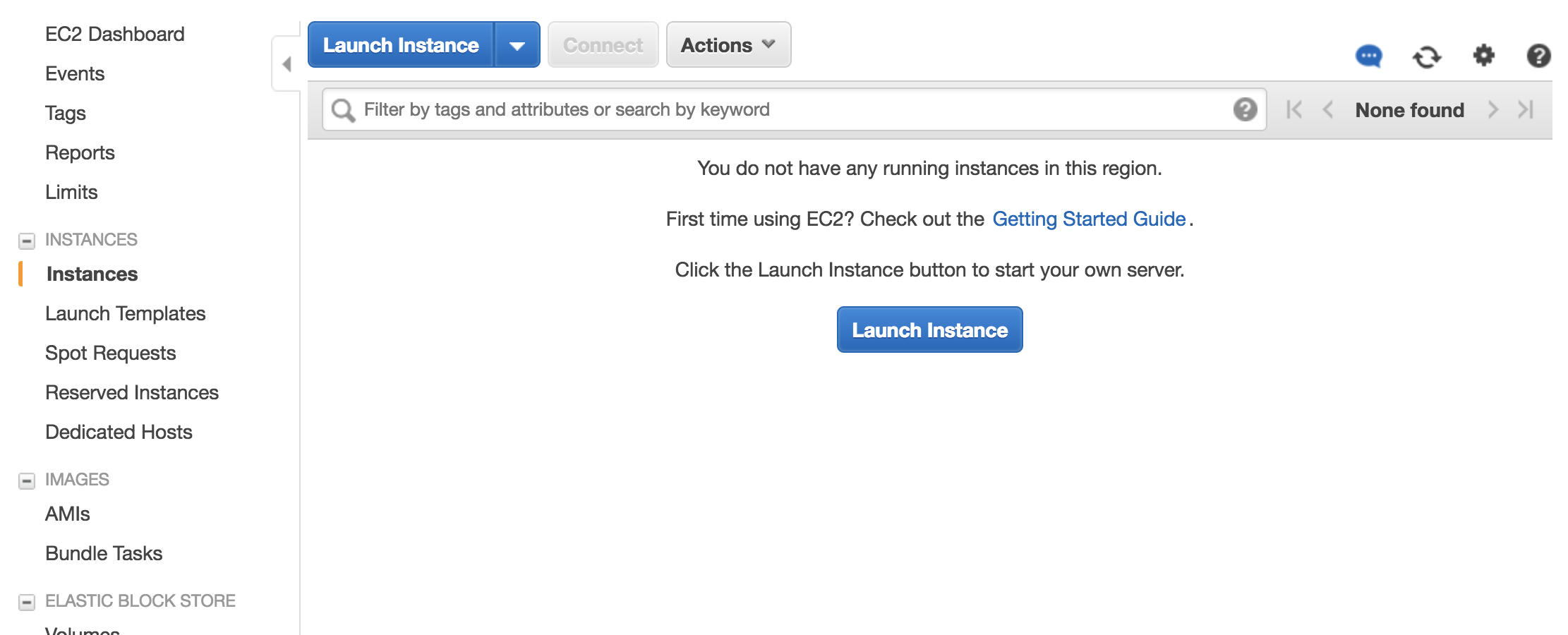Click the IMAGES section heading
The width and height of the screenshot is (1568, 635).
(77, 480)
